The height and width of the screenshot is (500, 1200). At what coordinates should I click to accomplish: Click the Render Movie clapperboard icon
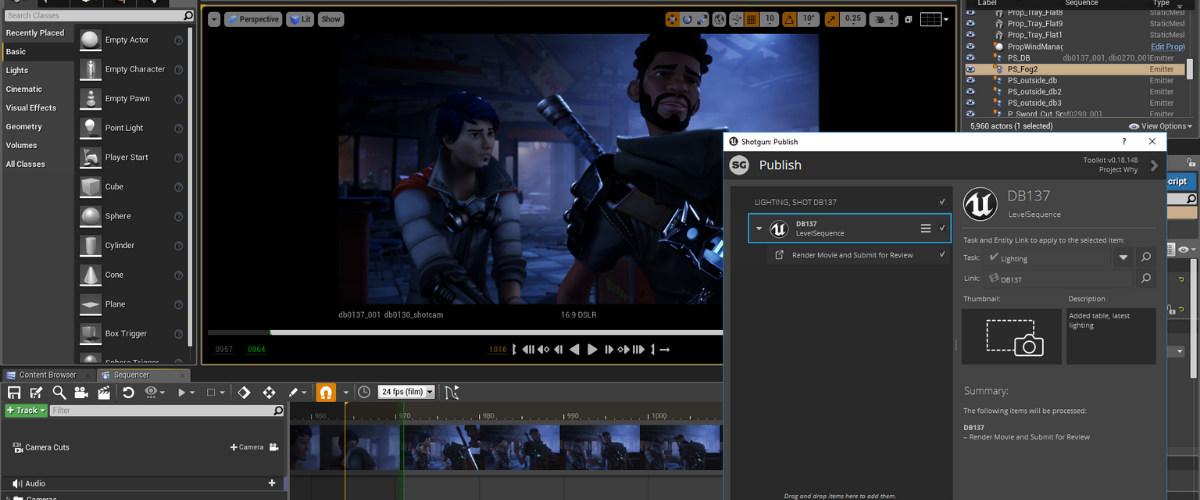pyautogui.click(x=103, y=393)
